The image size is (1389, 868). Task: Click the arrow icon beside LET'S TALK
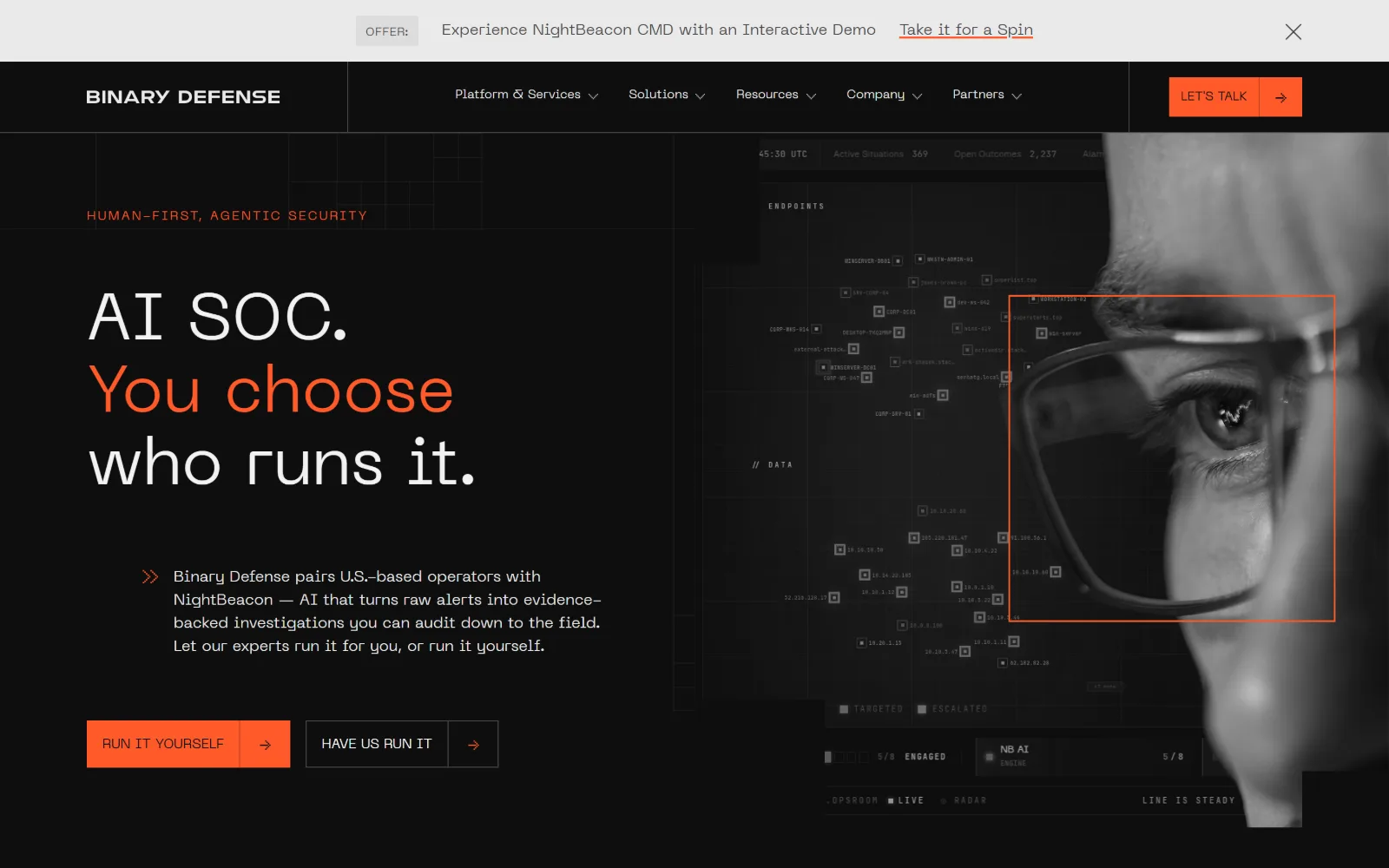point(1280,97)
